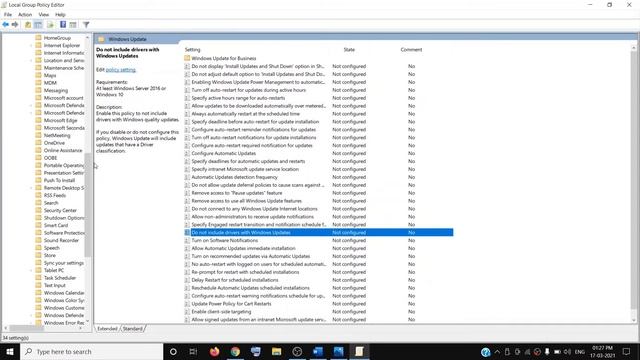
Task: Open Google Chrome from the taskbar
Action: (235, 351)
